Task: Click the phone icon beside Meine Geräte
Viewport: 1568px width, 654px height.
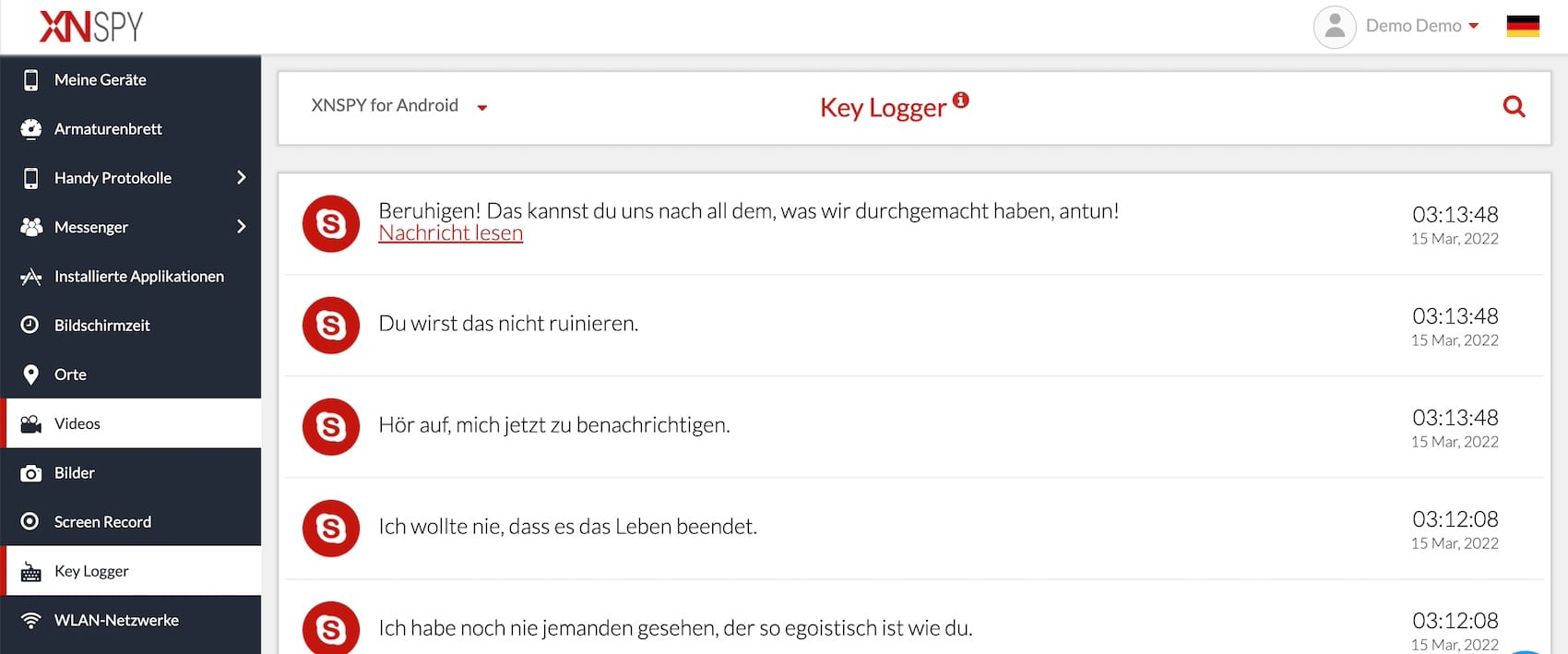Action: (30, 80)
